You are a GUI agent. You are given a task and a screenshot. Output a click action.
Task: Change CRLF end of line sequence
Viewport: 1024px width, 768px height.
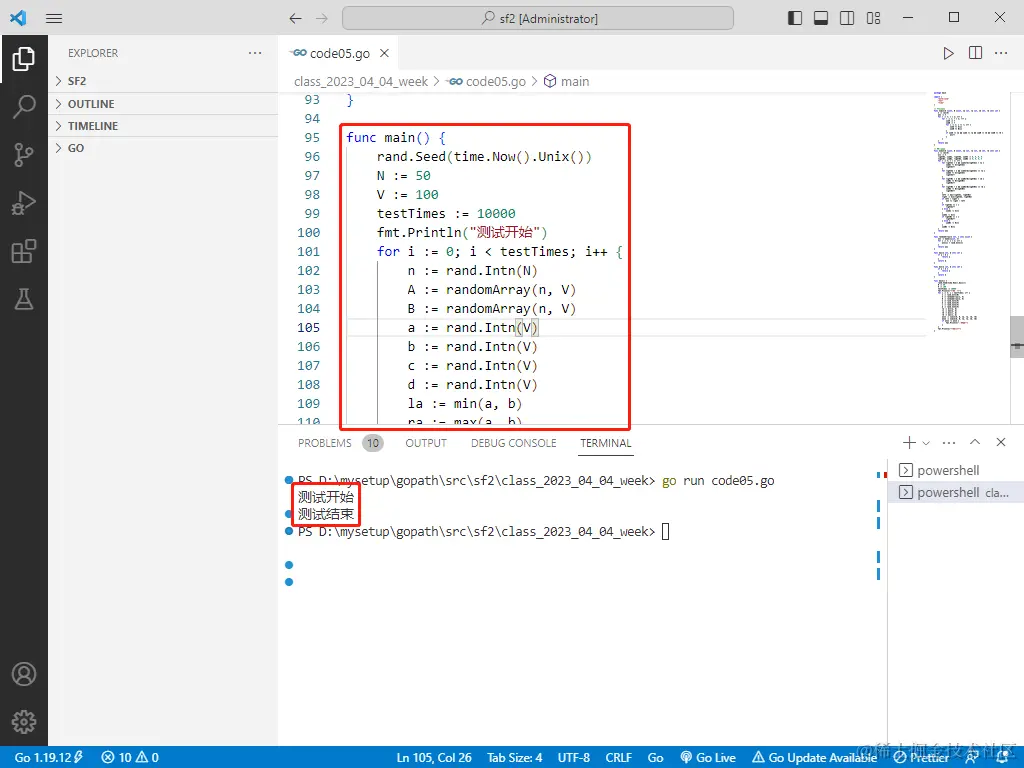pyautogui.click(x=618, y=758)
